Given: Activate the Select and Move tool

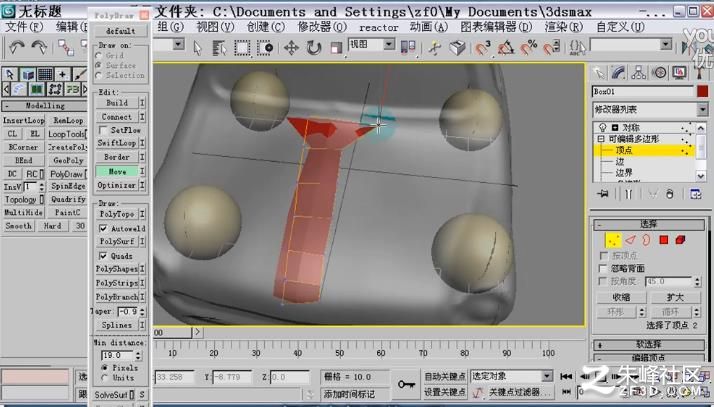Looking at the screenshot, I should [291, 47].
